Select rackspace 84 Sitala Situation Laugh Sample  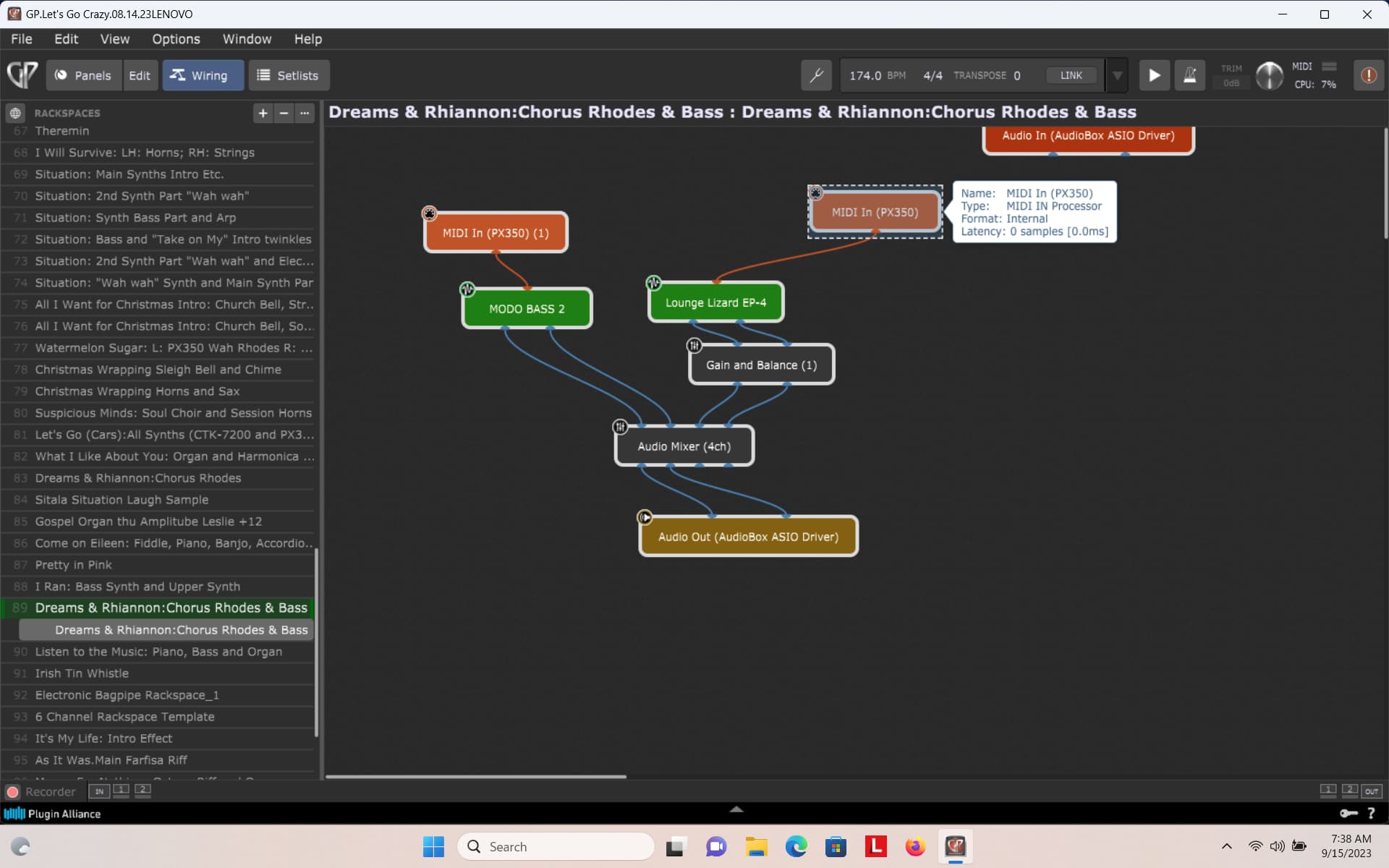pyautogui.click(x=158, y=500)
